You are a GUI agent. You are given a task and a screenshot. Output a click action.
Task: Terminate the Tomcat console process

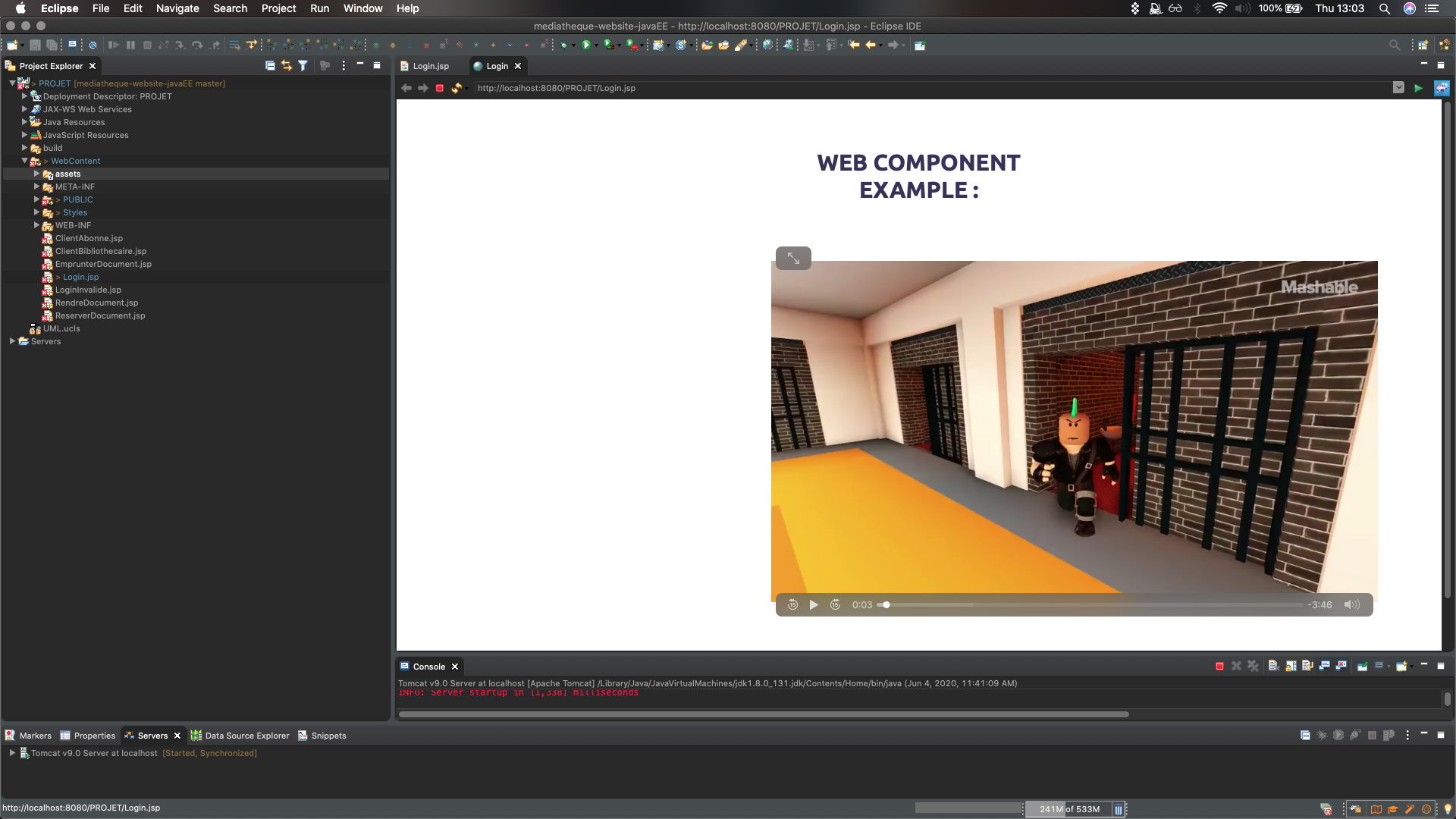pos(1219,667)
